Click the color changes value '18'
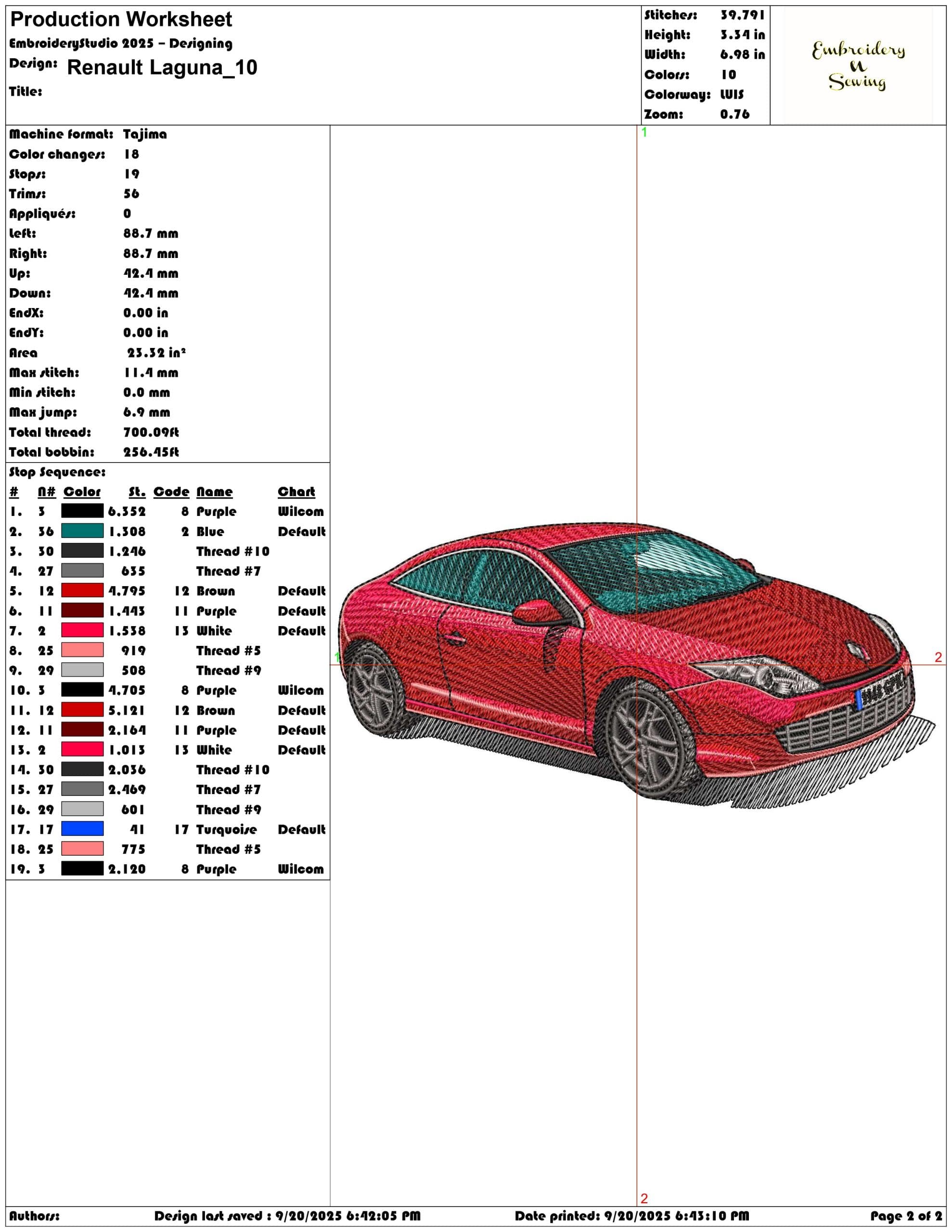This screenshot has width=952, height=1232. [x=131, y=154]
